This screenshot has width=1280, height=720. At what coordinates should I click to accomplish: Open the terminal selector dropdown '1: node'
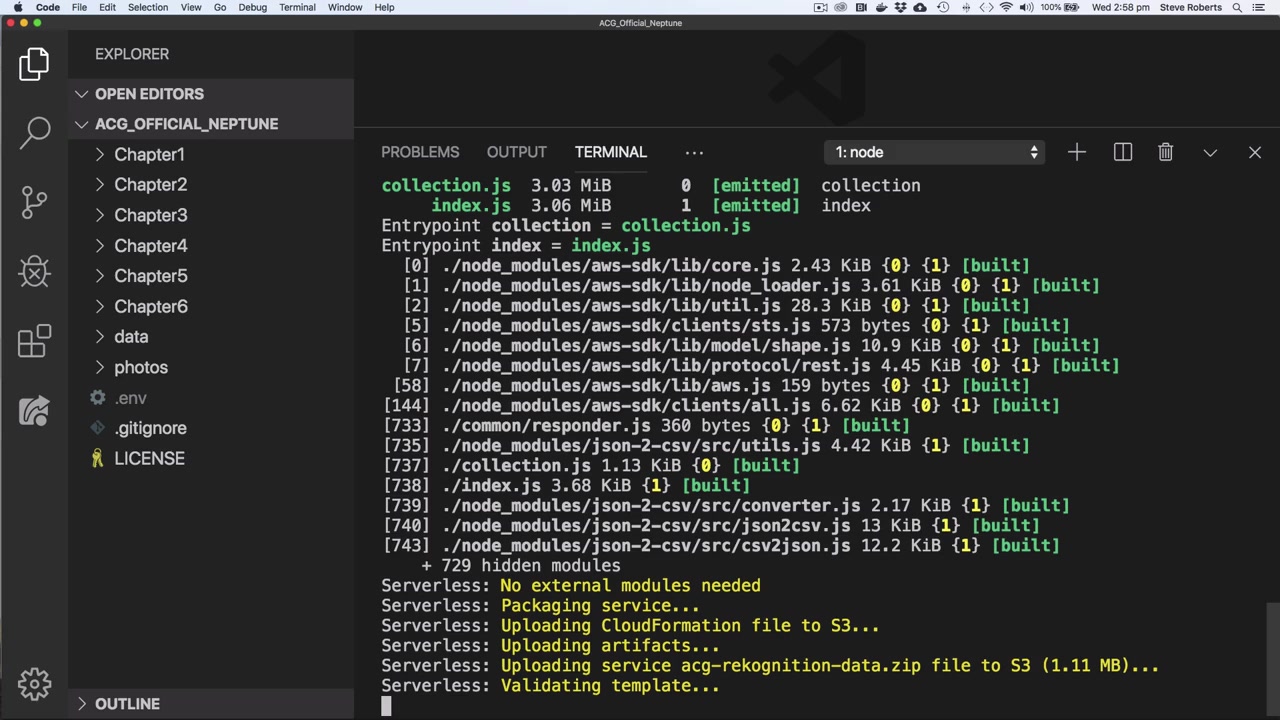click(x=937, y=152)
